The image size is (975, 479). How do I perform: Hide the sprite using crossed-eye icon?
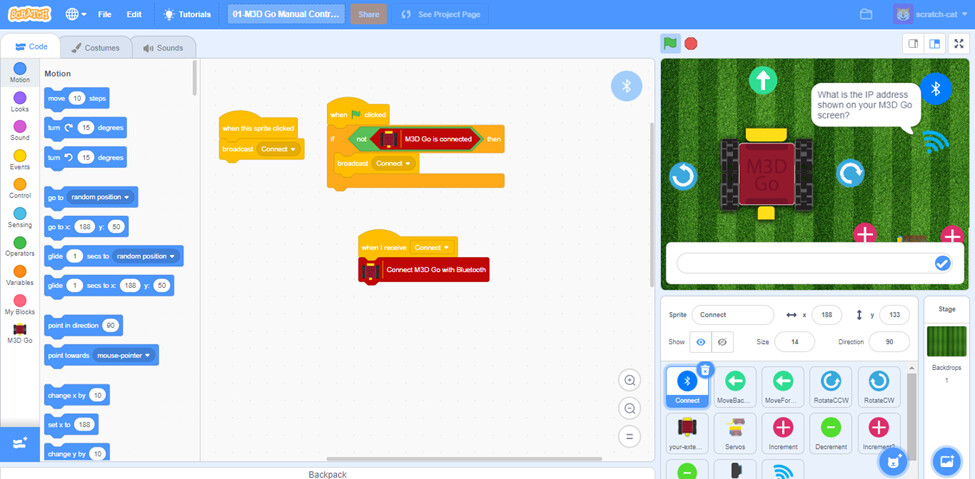[x=722, y=342]
